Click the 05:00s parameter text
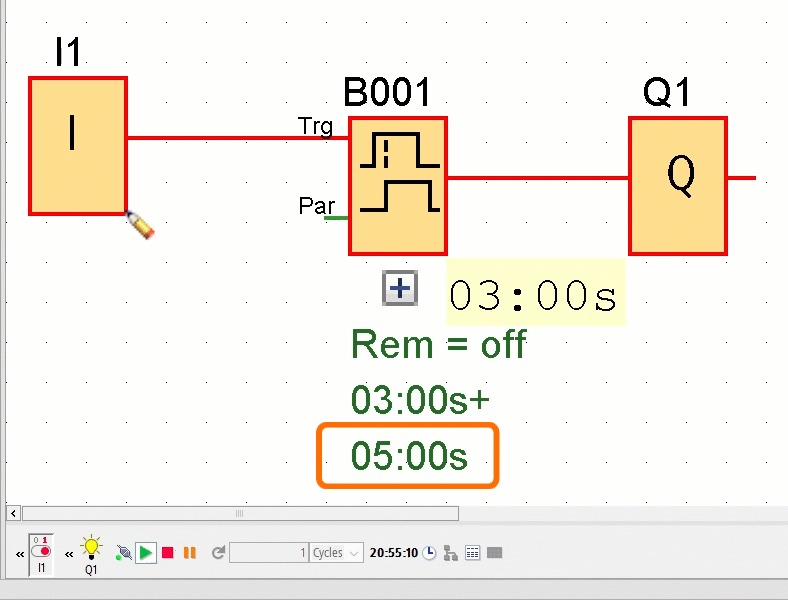 click(409, 455)
